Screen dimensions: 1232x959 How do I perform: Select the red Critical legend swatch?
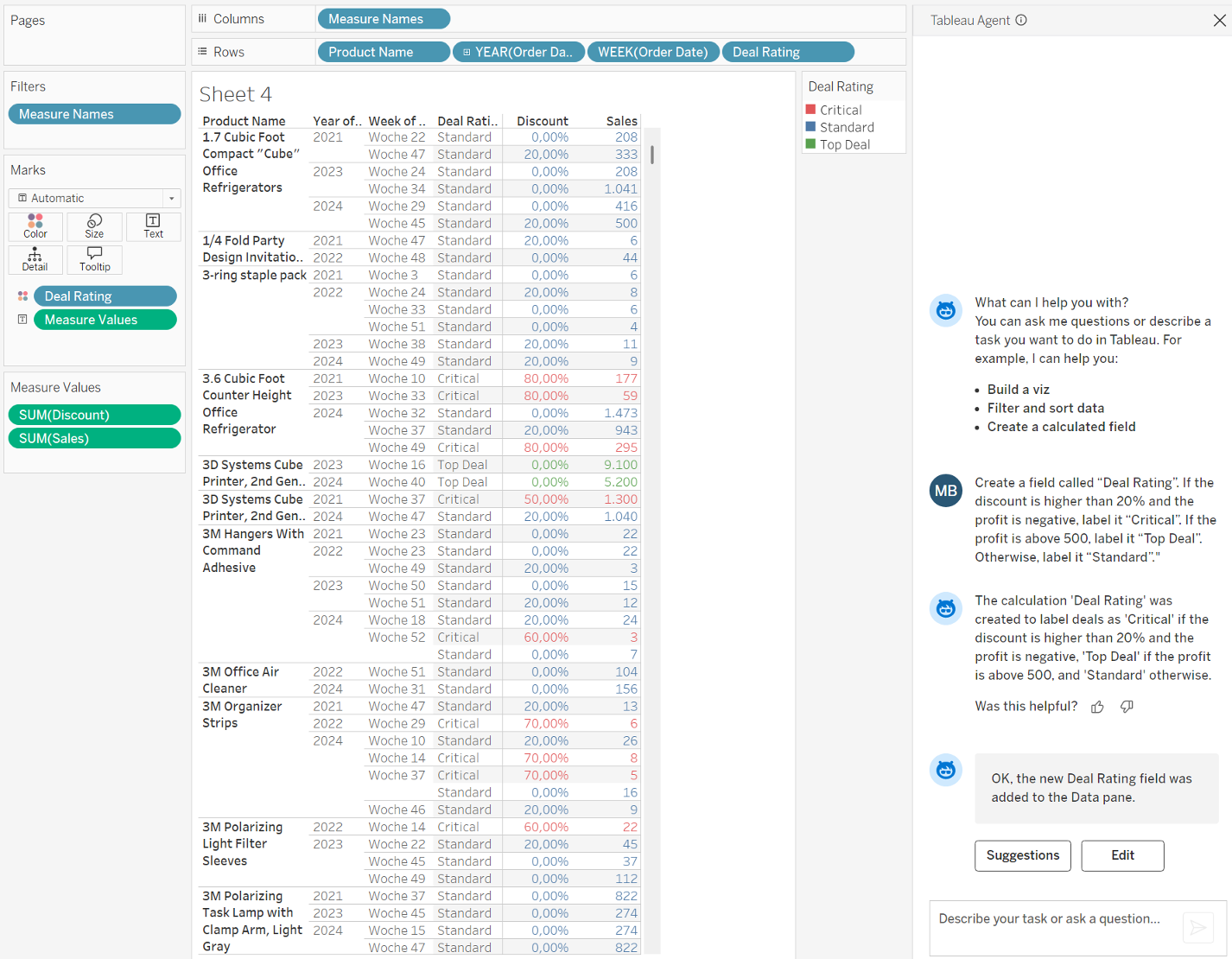[x=811, y=110]
